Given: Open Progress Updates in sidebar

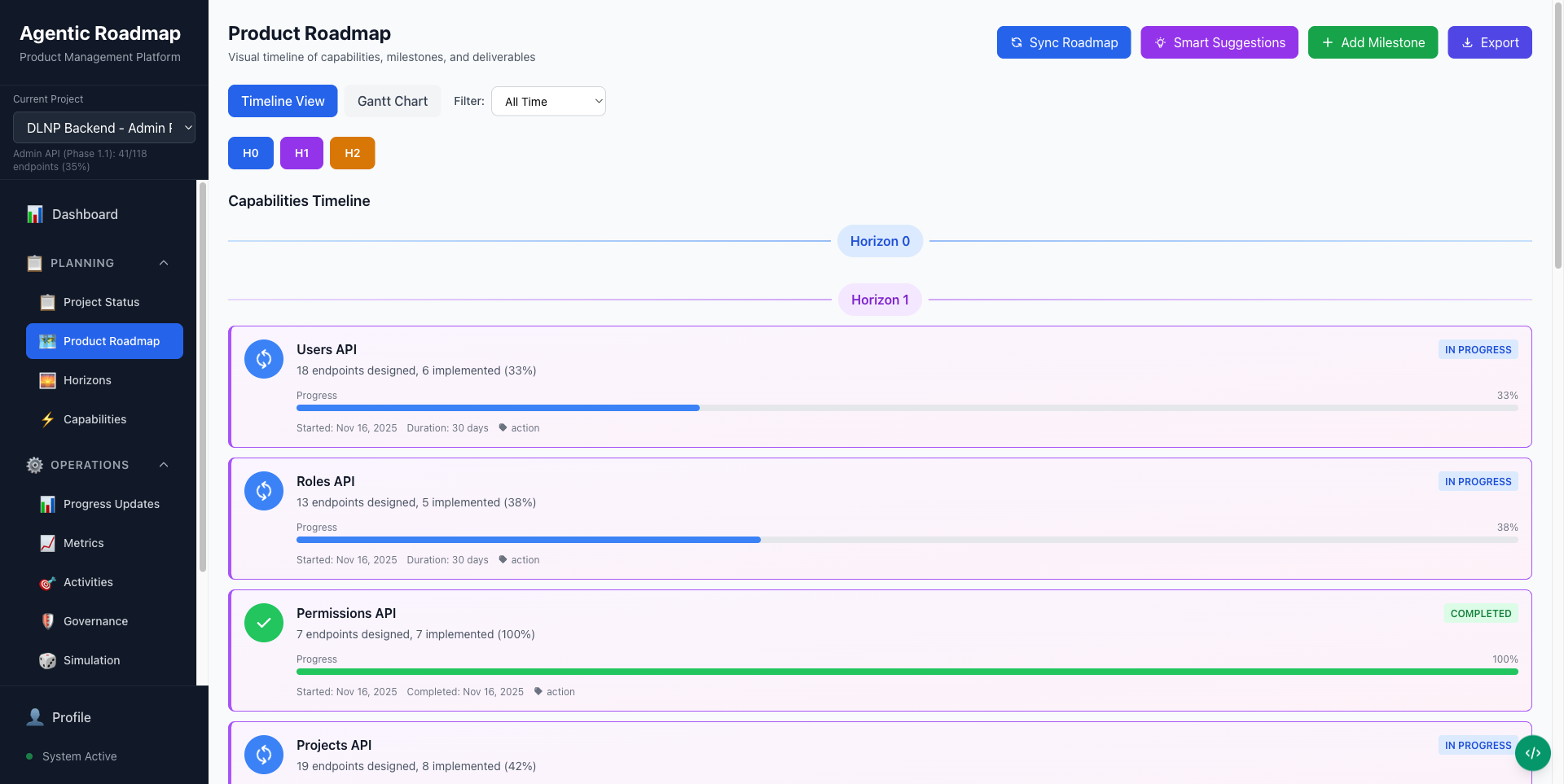Looking at the screenshot, I should (104, 504).
